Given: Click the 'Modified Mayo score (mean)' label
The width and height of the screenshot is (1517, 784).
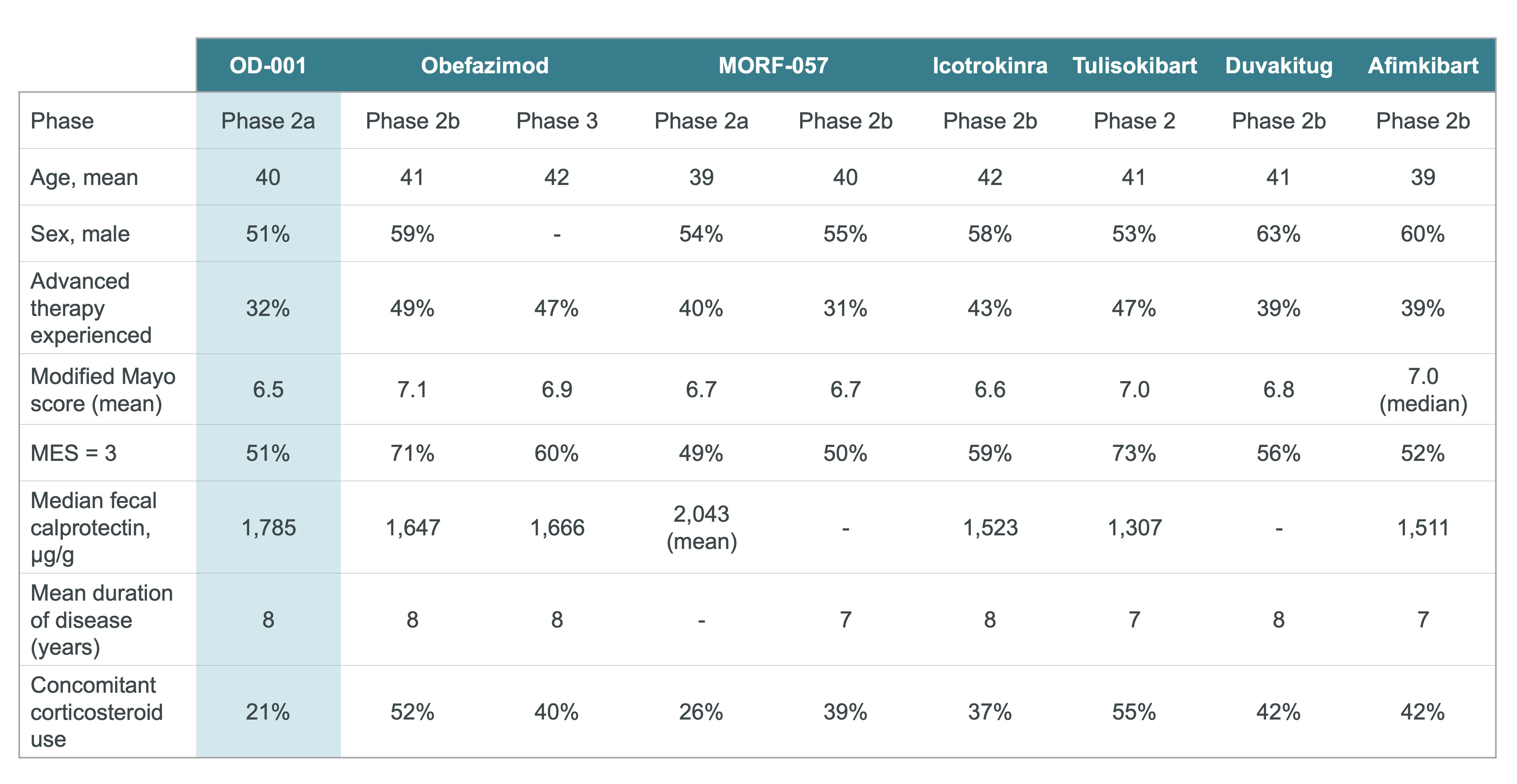Looking at the screenshot, I should point(103,390).
